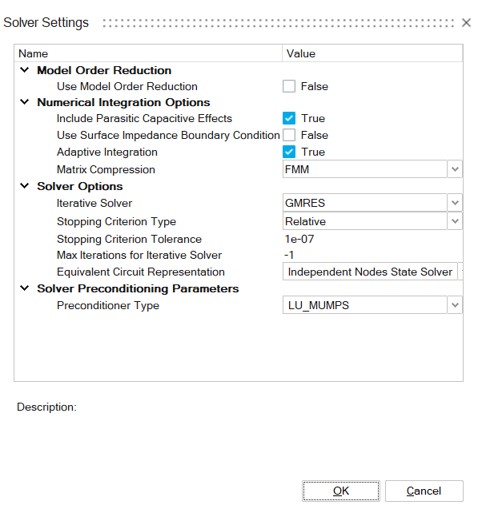Edit the Stopping Criterion Tolerance value 1e-07
Screen dimensions: 482x510
pos(299,239)
